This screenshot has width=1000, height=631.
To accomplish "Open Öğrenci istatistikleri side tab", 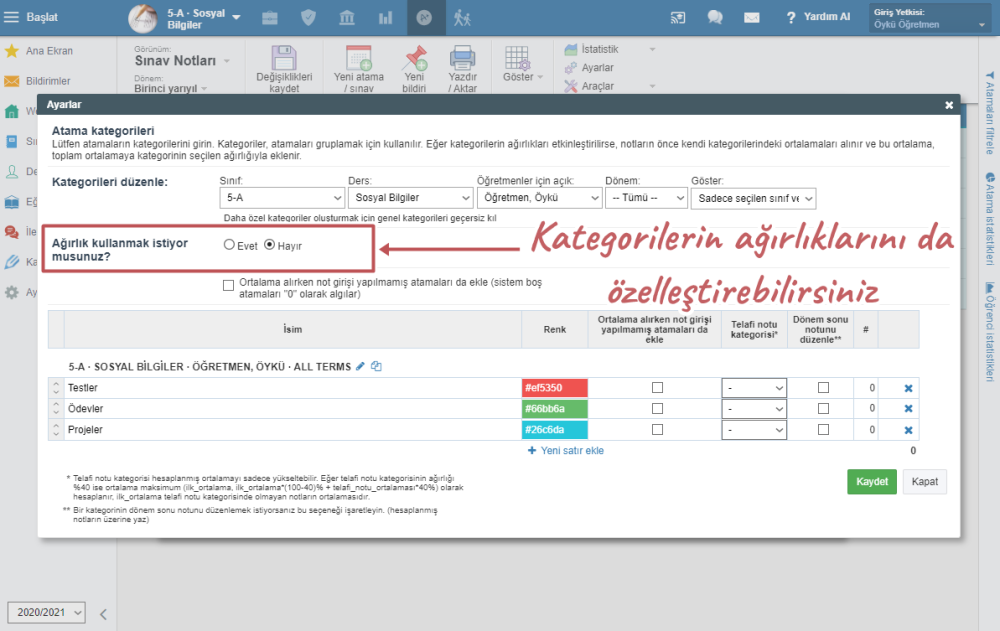I will coord(990,332).
